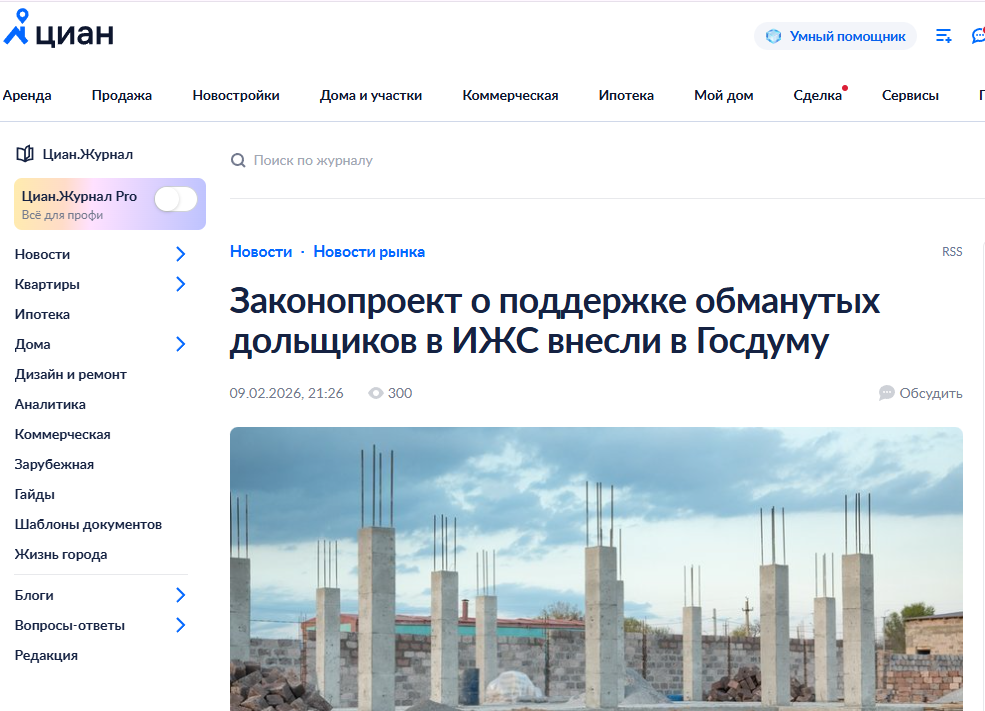
Task: Click the RSS link
Action: coord(951,251)
